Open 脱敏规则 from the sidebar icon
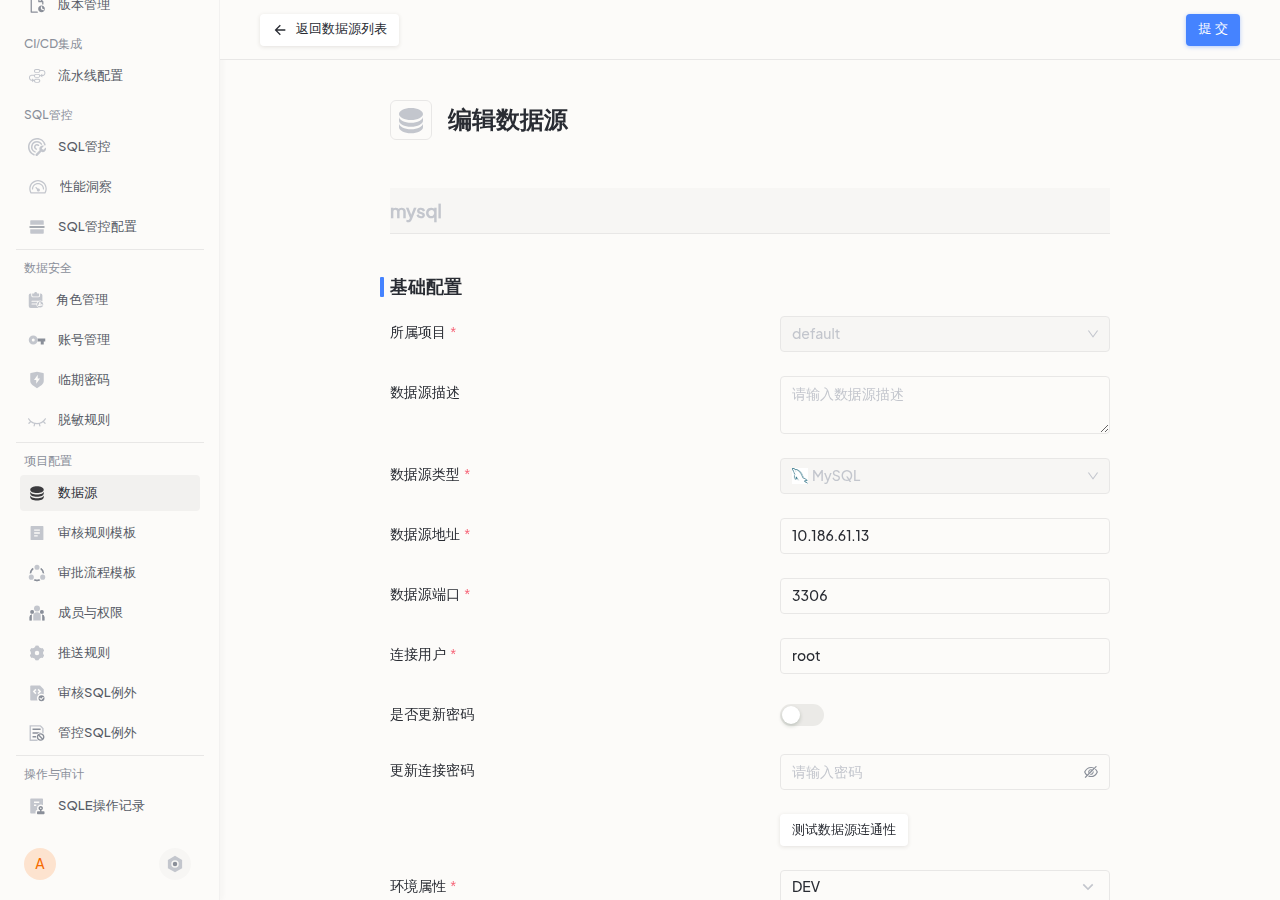The height and width of the screenshot is (900, 1280). click(36, 420)
